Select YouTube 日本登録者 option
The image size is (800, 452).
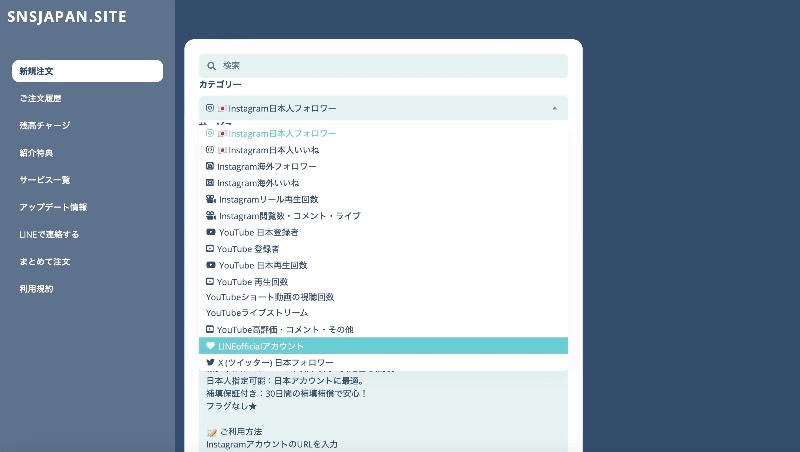tap(383, 232)
